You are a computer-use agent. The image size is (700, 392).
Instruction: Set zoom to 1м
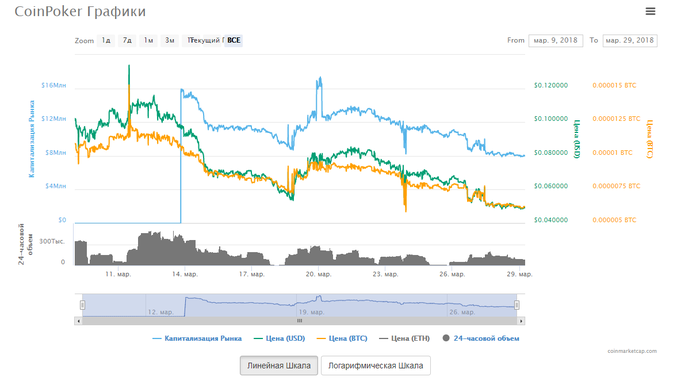(148, 41)
